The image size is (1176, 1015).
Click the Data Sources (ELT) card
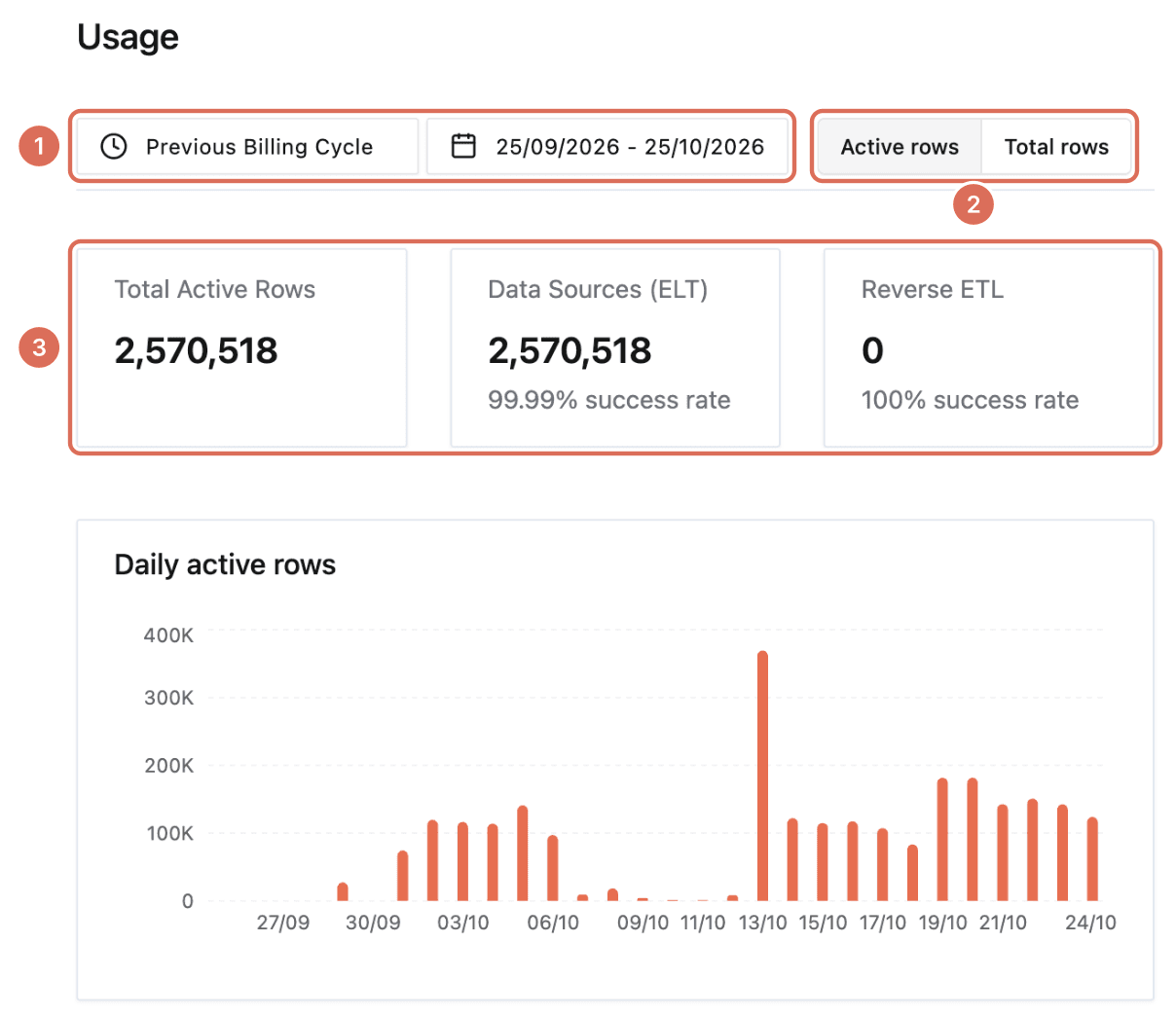click(x=615, y=348)
